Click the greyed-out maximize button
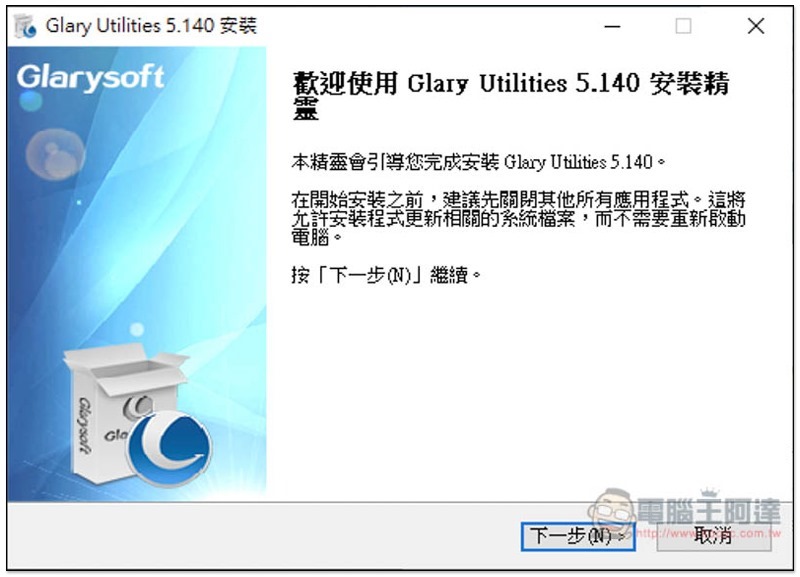This screenshot has width=800, height=577. [x=683, y=26]
